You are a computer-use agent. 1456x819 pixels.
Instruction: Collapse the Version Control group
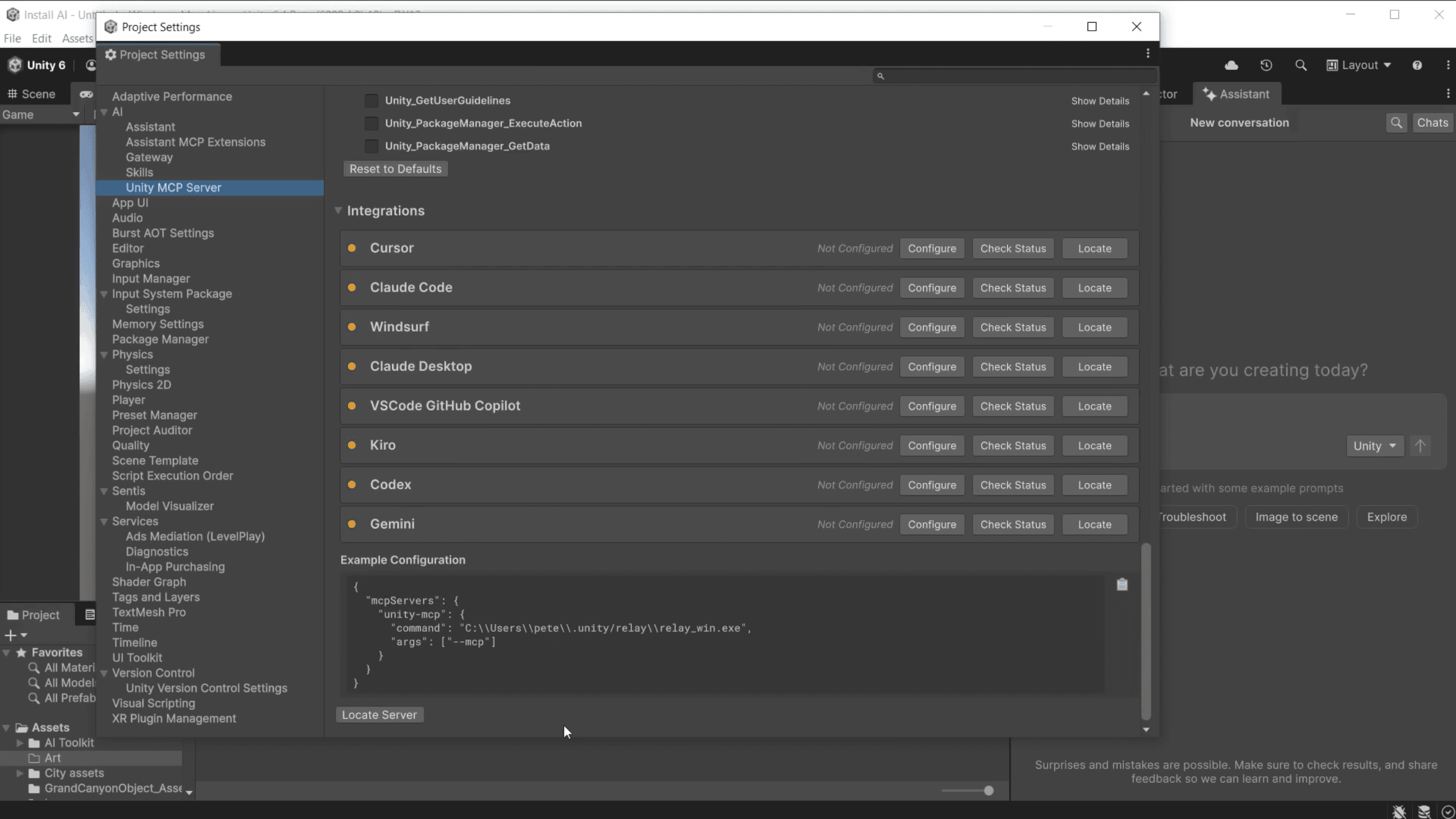click(x=104, y=673)
